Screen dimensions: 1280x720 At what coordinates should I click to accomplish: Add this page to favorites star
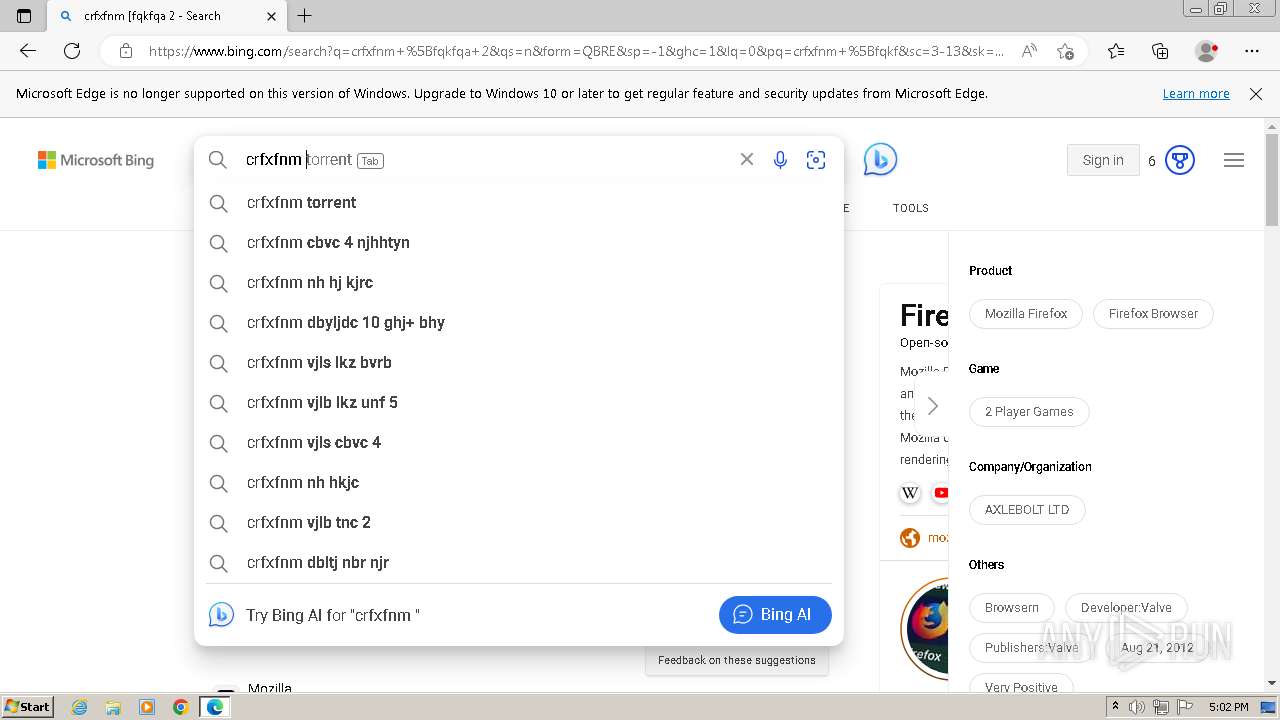[1065, 51]
